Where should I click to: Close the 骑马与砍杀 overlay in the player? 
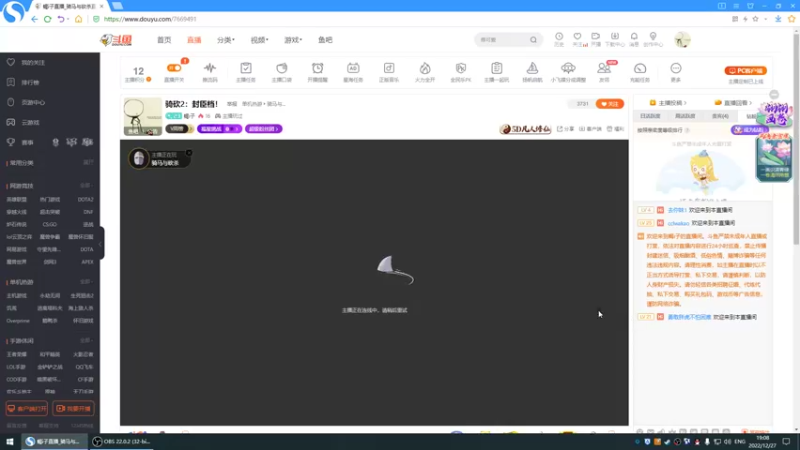189,153
